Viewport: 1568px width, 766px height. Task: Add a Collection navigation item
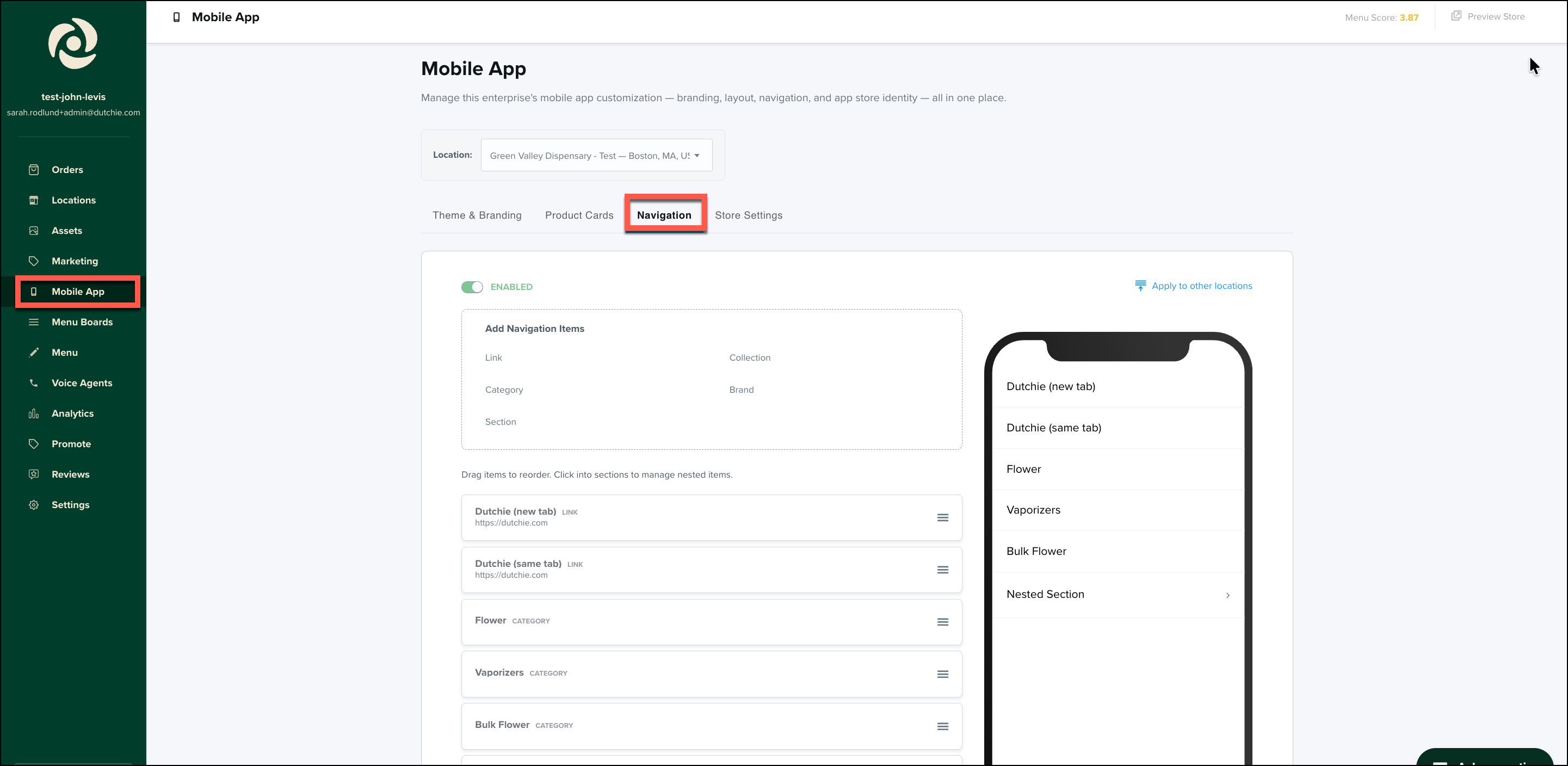point(749,358)
